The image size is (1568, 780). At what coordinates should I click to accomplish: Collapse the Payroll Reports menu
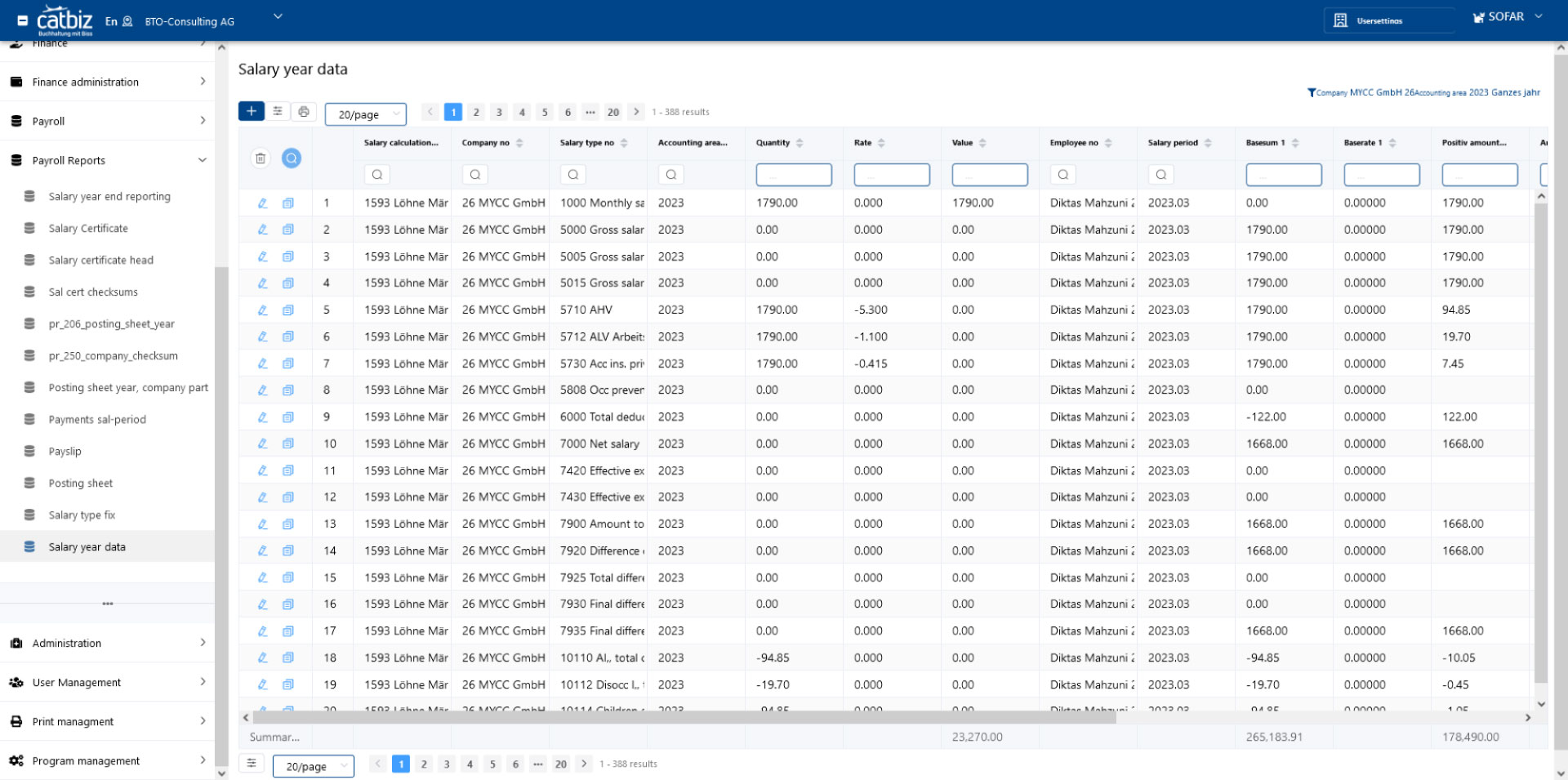(x=107, y=160)
